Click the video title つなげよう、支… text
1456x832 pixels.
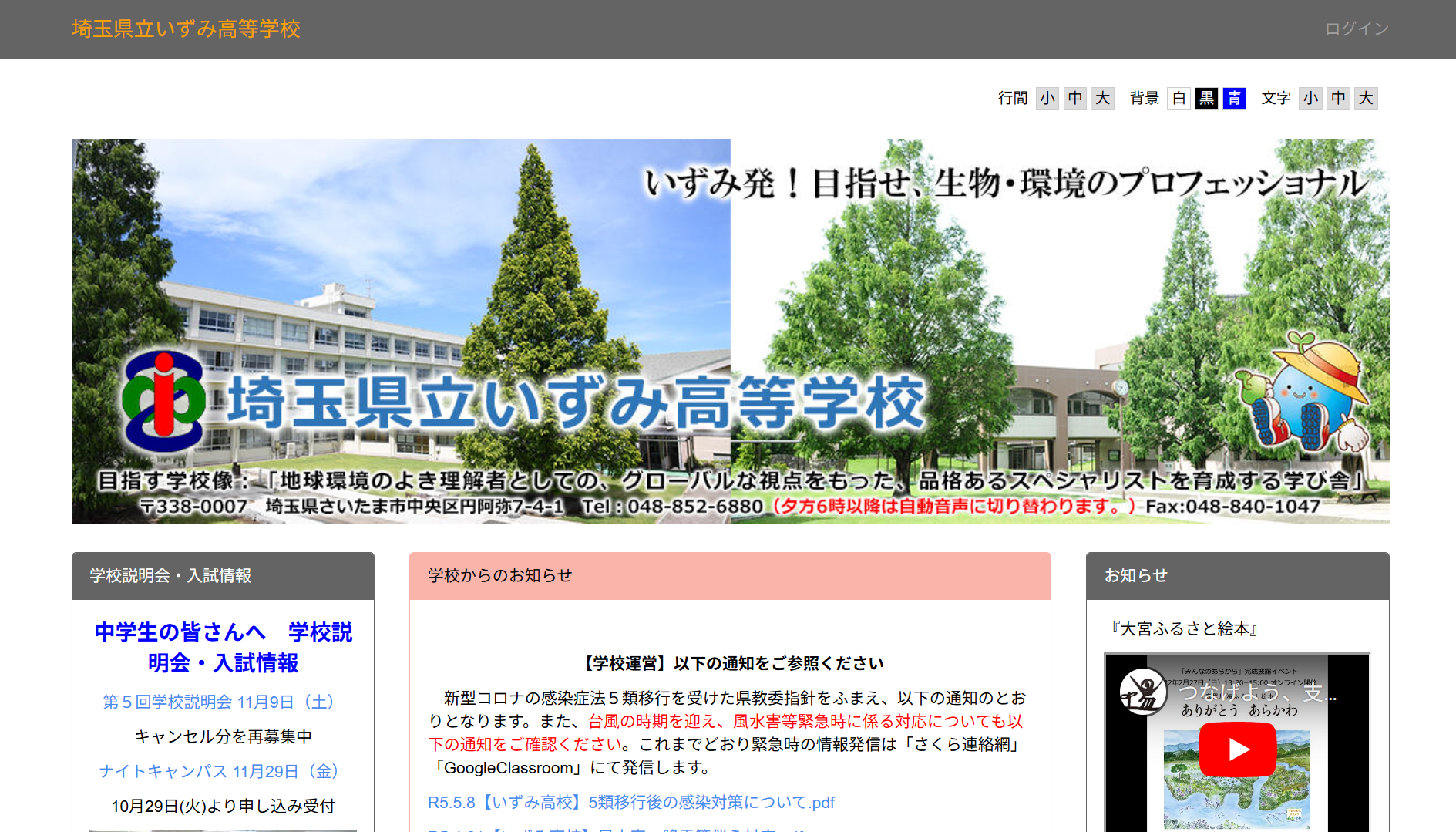pyautogui.click(x=1257, y=693)
